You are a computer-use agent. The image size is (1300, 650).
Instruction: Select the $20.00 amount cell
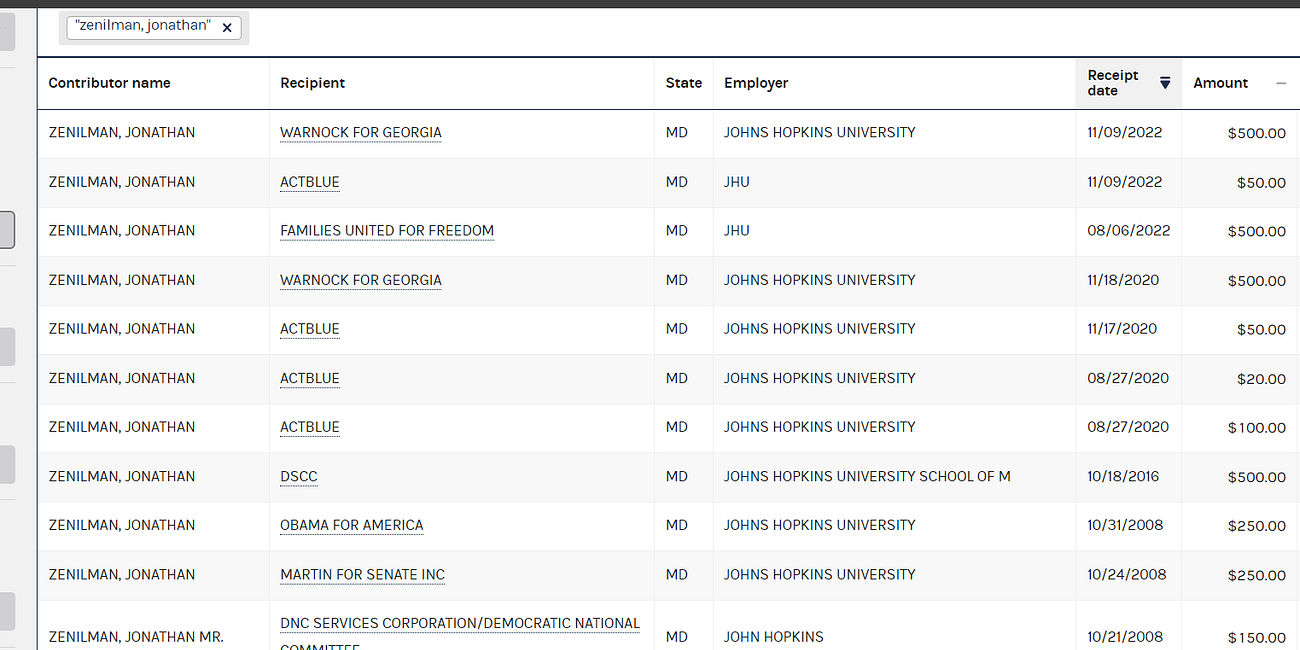click(1261, 379)
